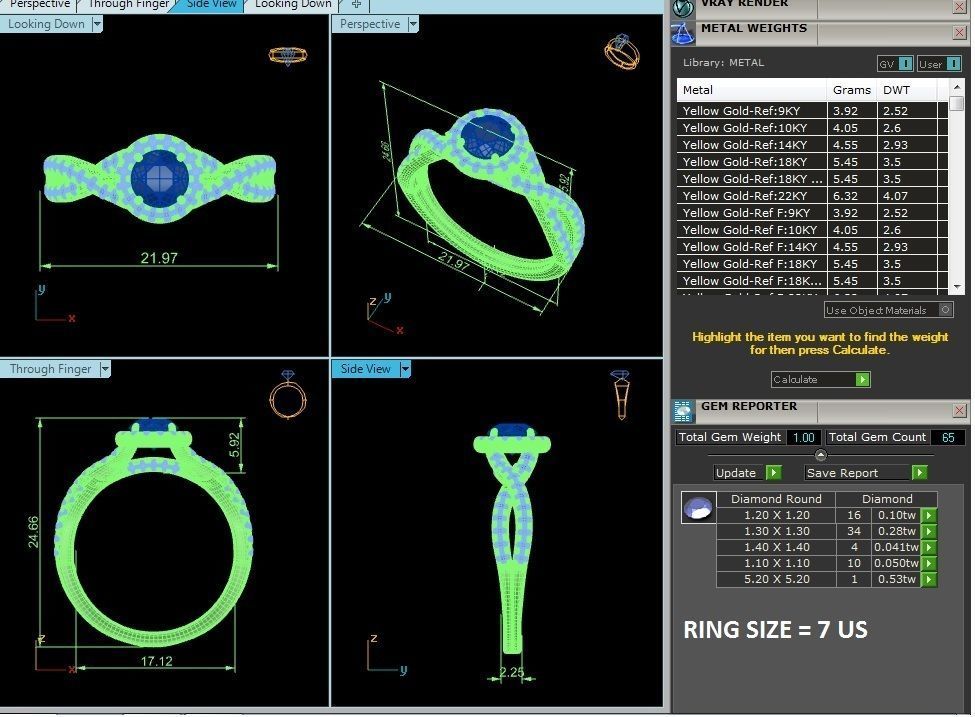Click the DWT column header

click(907, 90)
